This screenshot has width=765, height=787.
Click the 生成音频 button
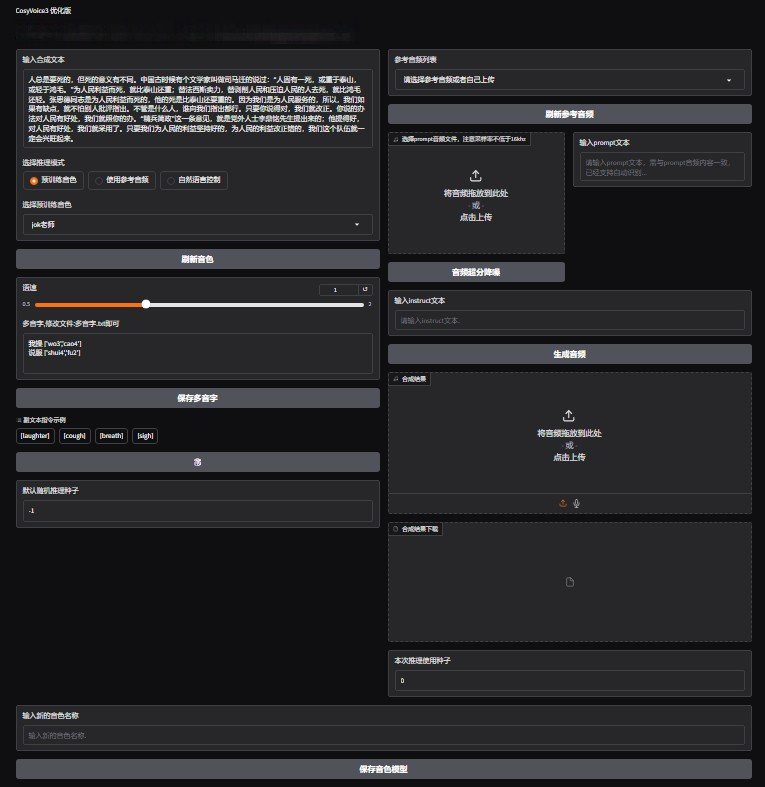click(569, 353)
